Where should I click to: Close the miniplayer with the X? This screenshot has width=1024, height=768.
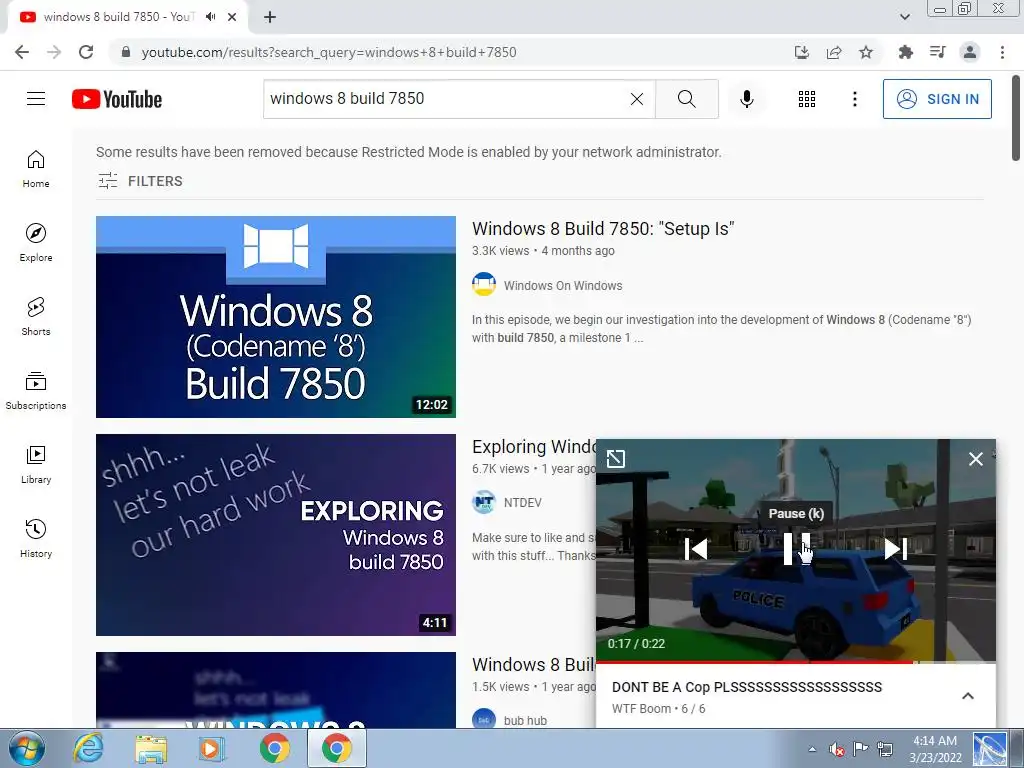tap(976, 459)
